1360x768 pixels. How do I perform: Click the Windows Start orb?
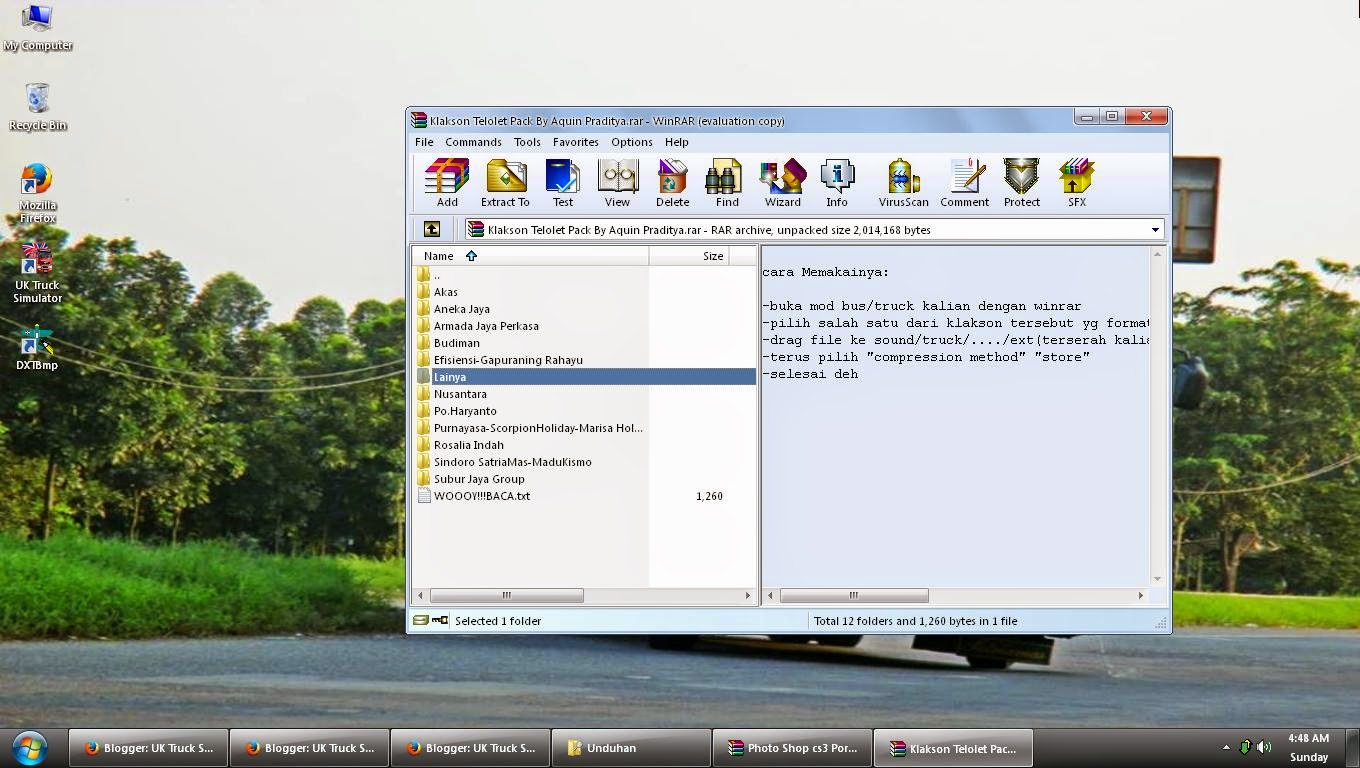[x=29, y=747]
